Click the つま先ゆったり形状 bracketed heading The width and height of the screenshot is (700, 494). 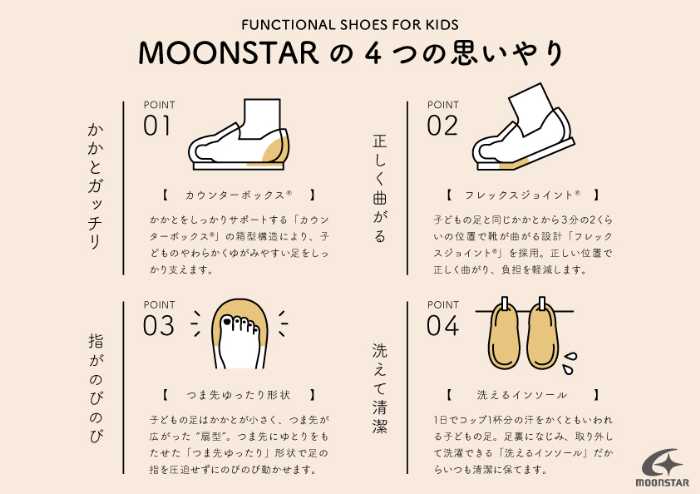pos(239,394)
